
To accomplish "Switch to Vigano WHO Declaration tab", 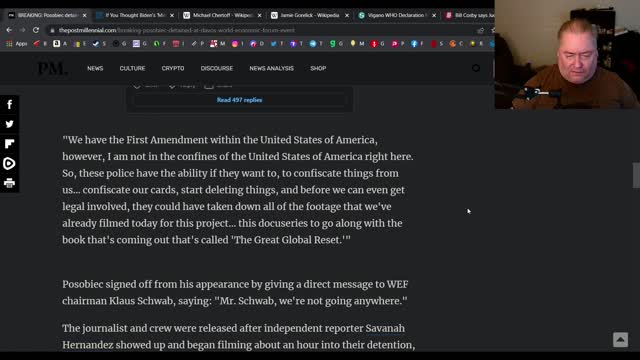I will coord(397,16).
